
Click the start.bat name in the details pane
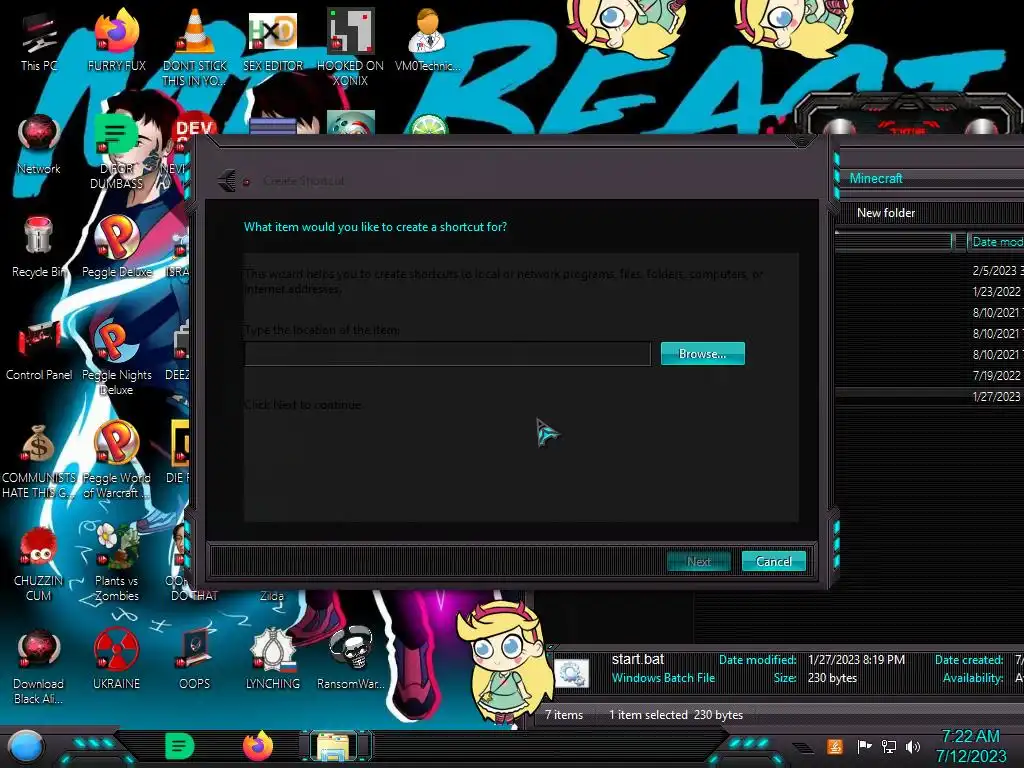coord(637,660)
